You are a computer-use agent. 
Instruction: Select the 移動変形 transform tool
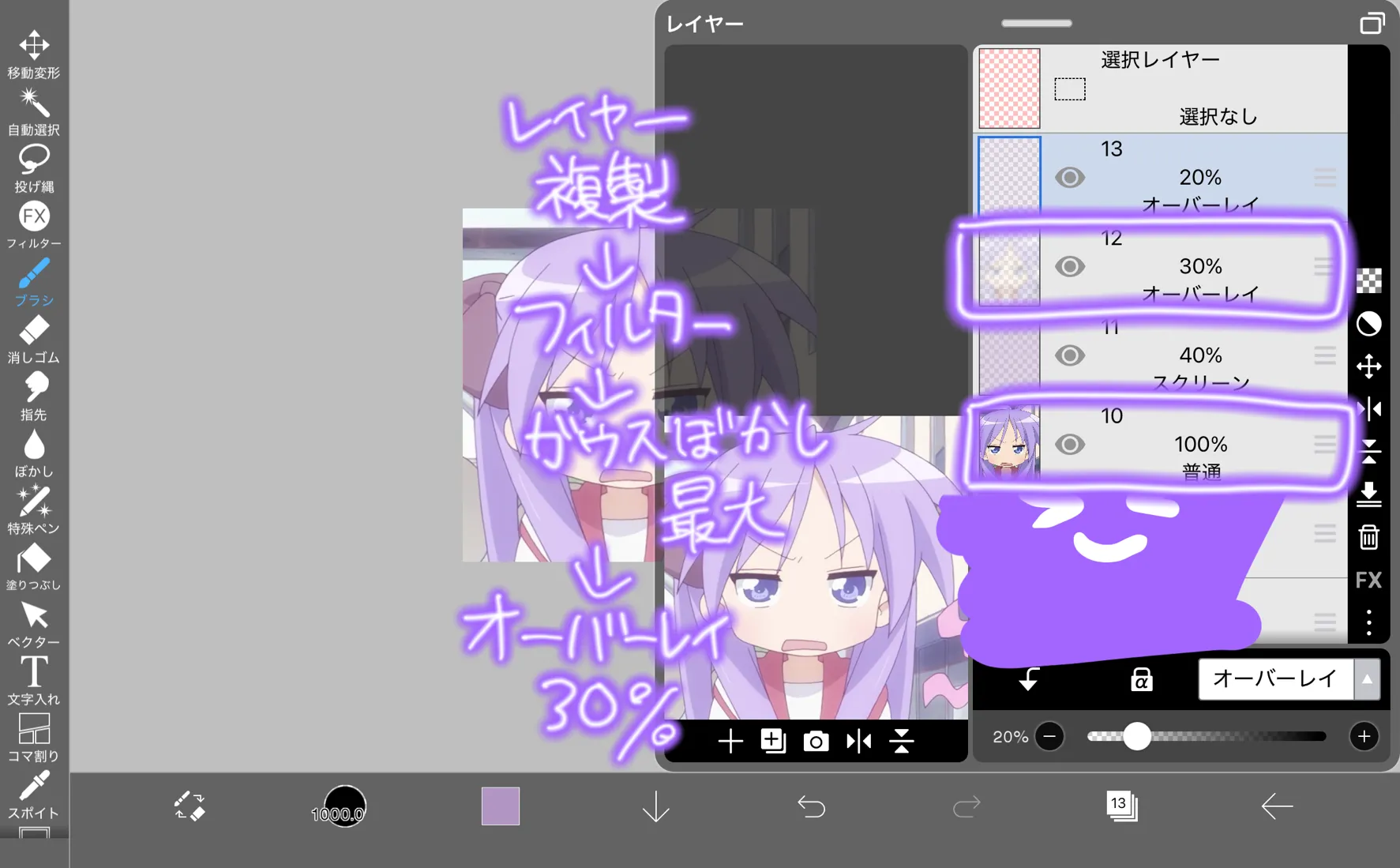coord(34,54)
